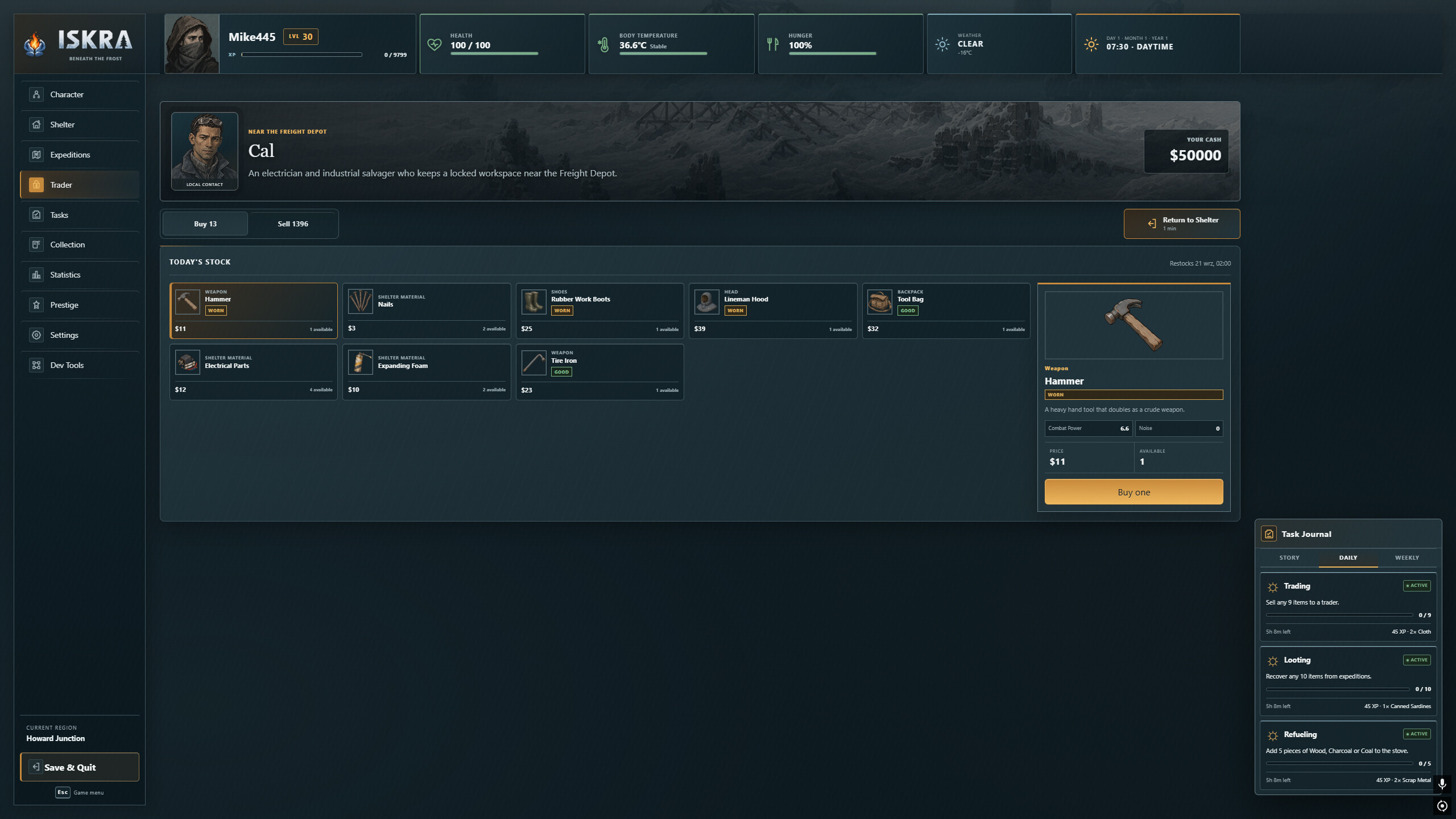Open the Settings gear icon
This screenshot has width=1456, height=819.
point(36,335)
